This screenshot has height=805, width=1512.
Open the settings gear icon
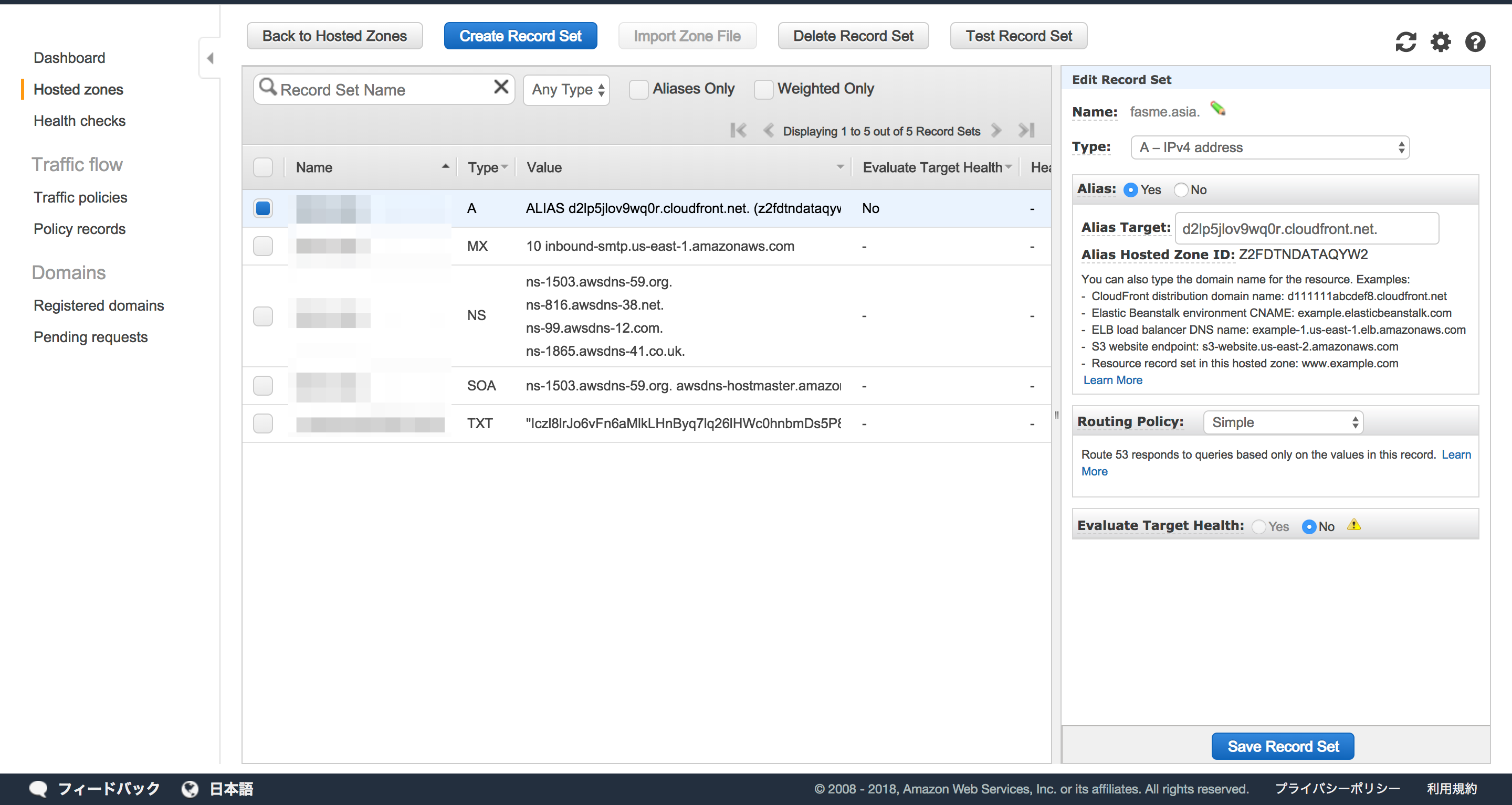(x=1440, y=41)
